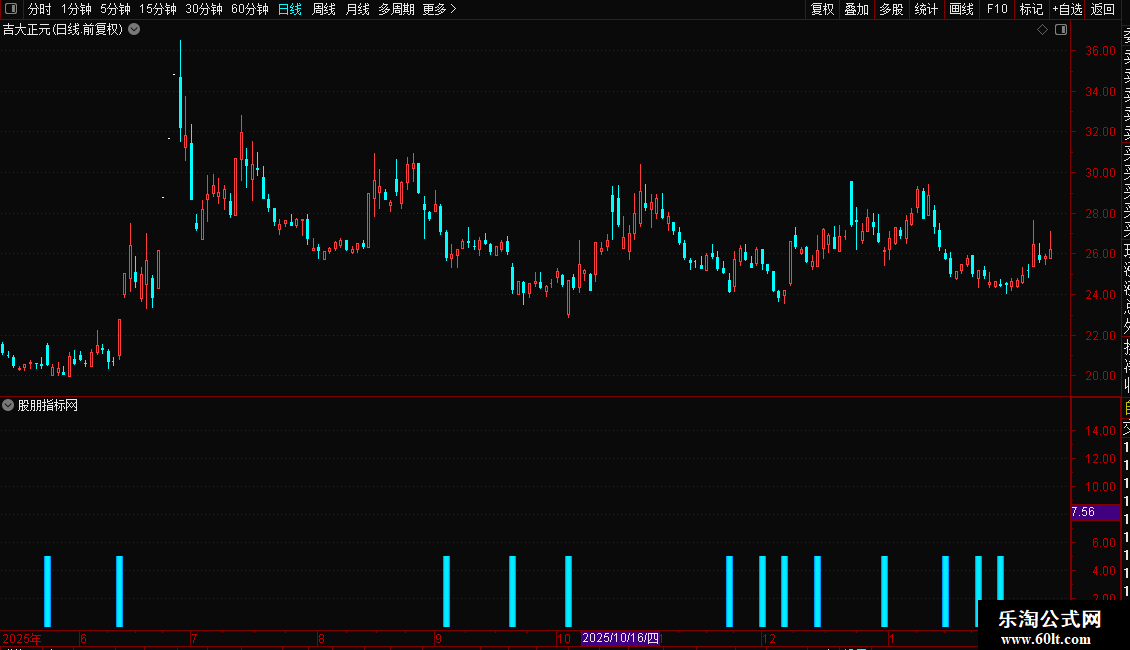The image size is (1130, 650).
Task: Select the 5分钟 period tab
Action: tap(115, 9)
